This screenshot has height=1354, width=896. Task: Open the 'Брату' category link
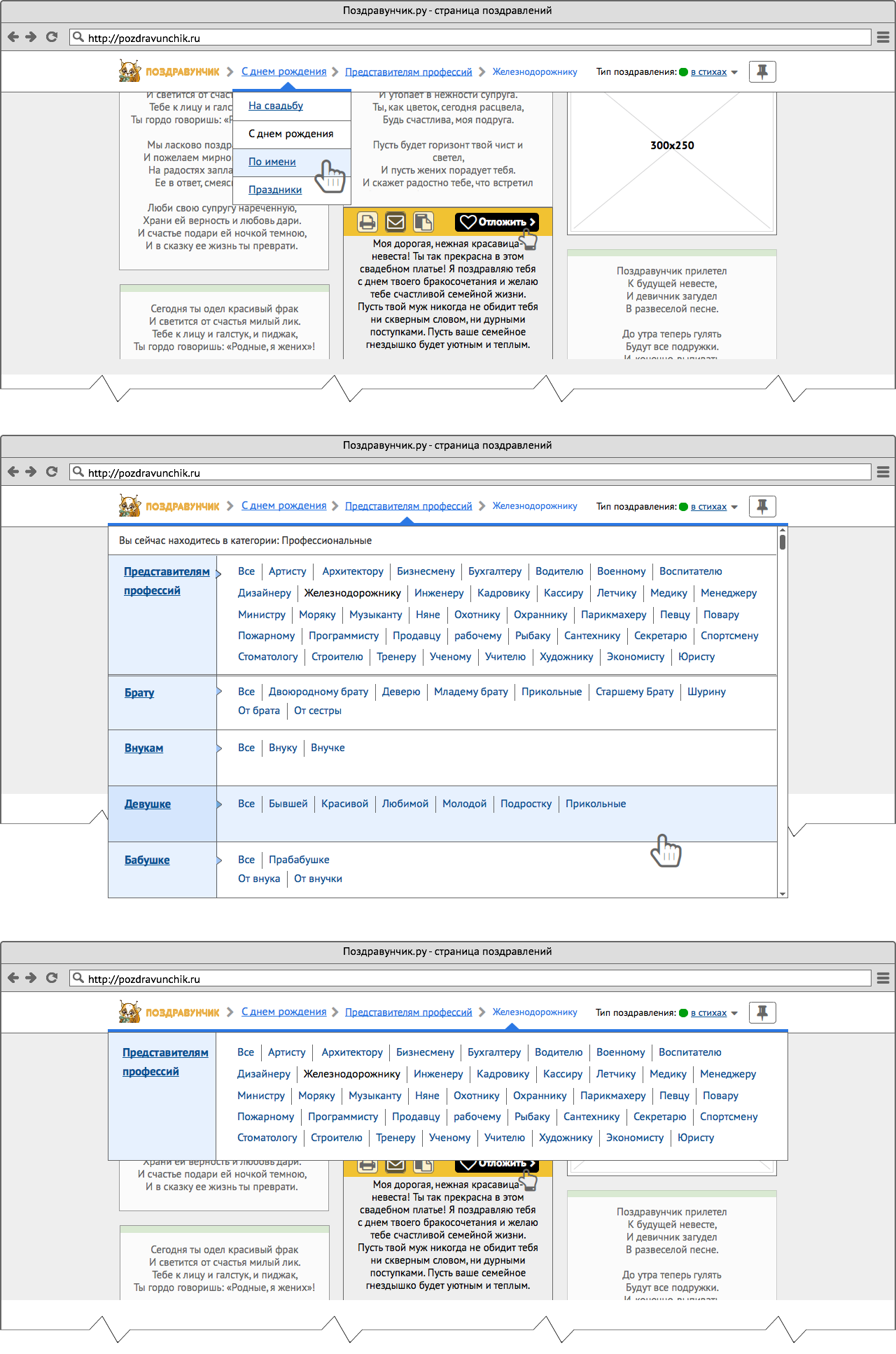[139, 692]
